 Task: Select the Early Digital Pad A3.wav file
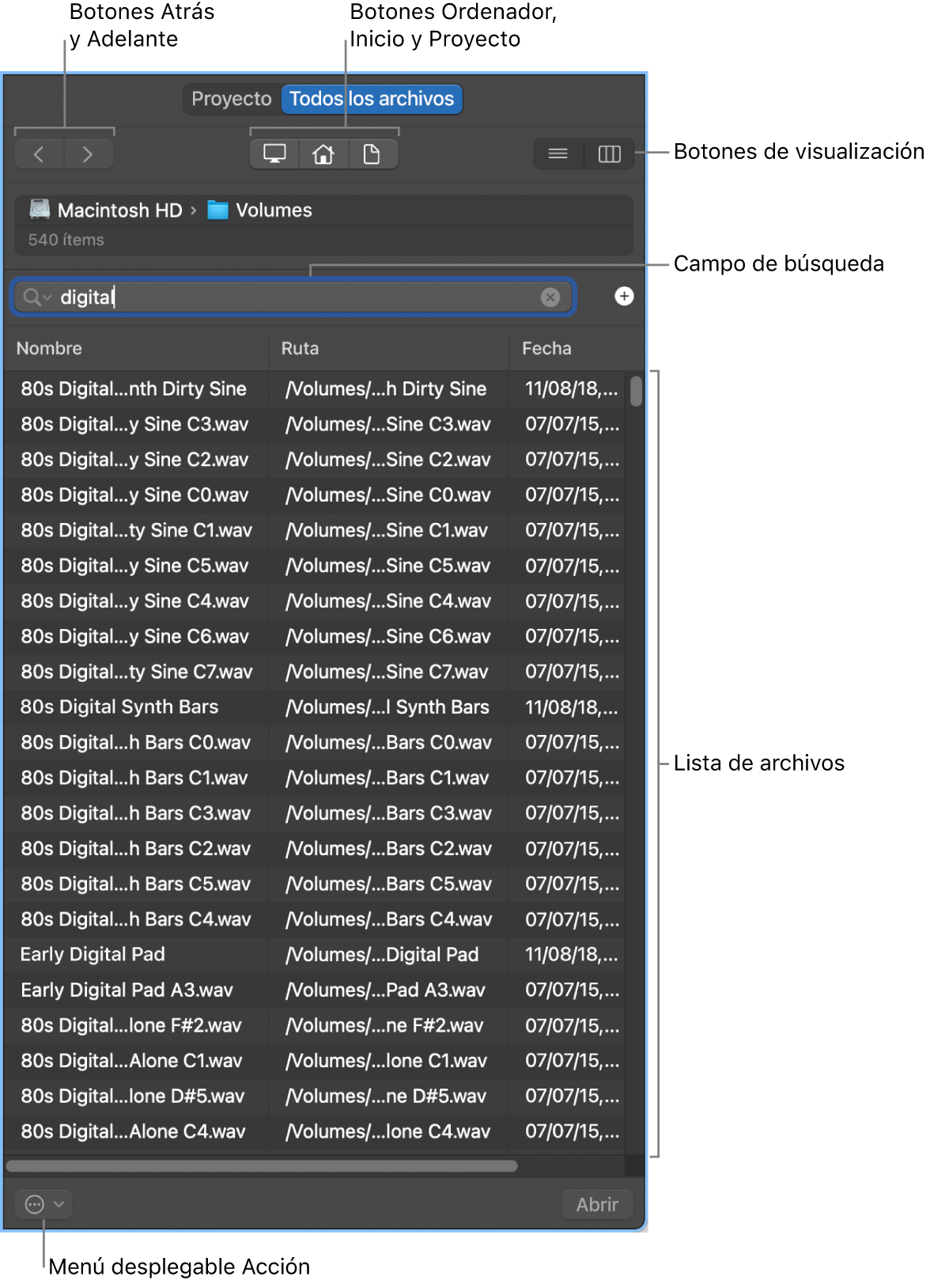click(x=127, y=990)
